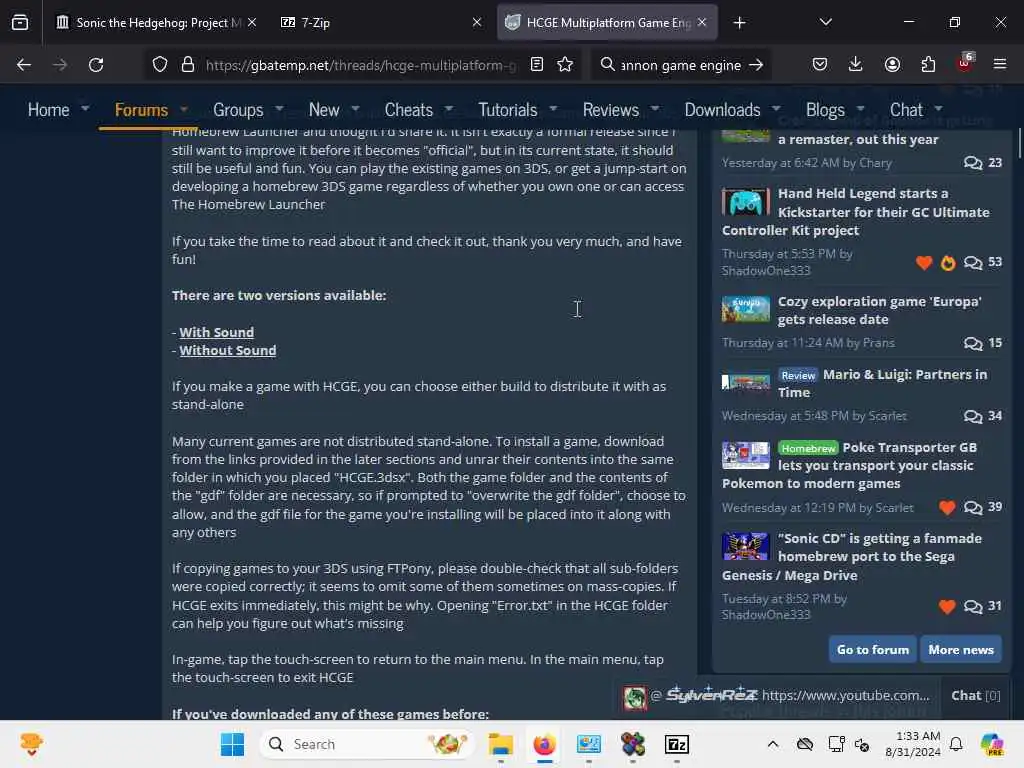Open the Reviews menu item
1024x768 pixels.
(x=611, y=110)
